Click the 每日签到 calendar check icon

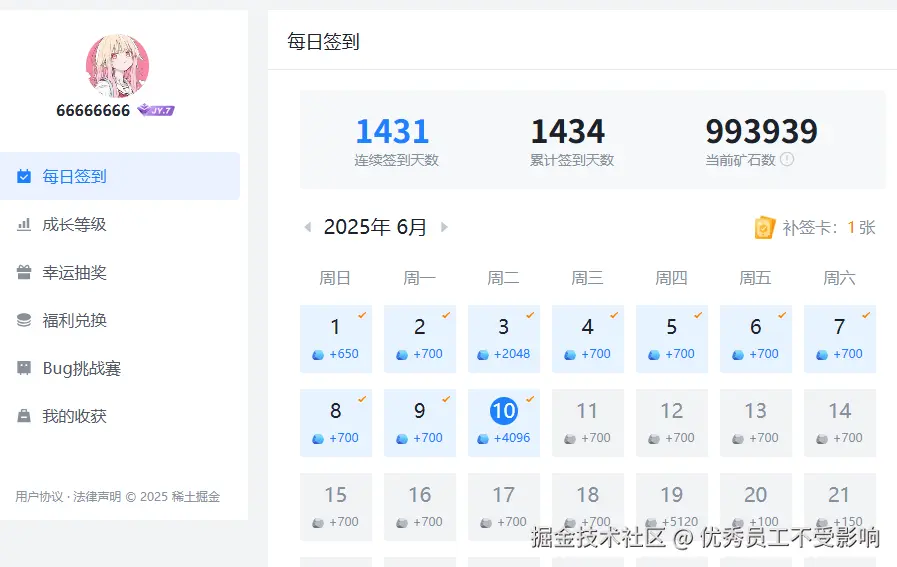click(24, 177)
